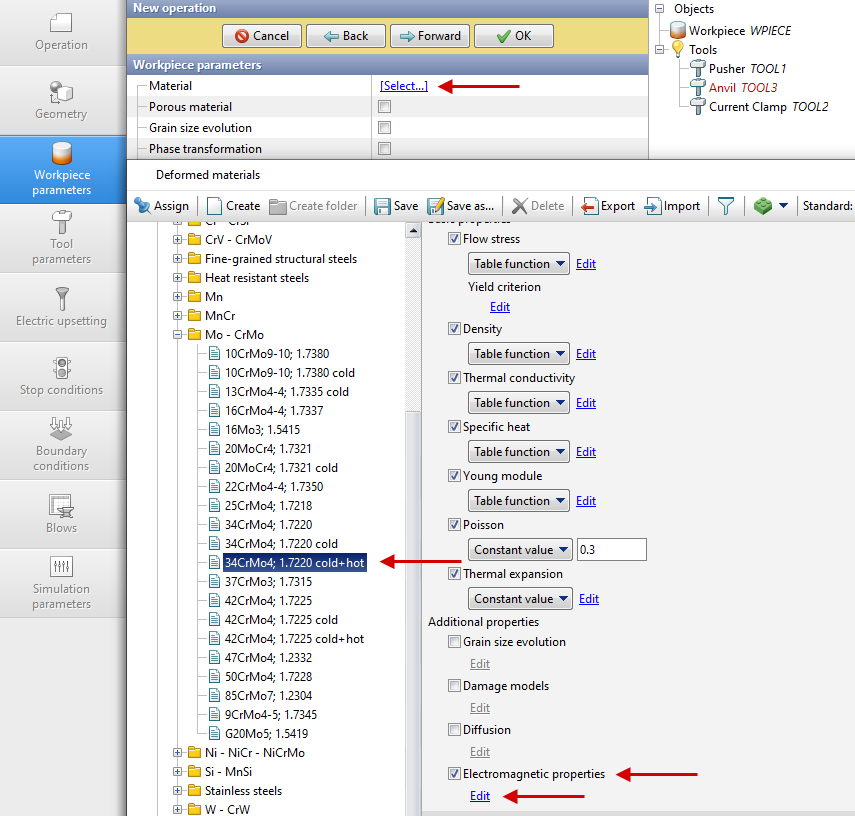Collapse the Mo - CrMo folder
Screen dimensions: 855x816
coord(178,335)
